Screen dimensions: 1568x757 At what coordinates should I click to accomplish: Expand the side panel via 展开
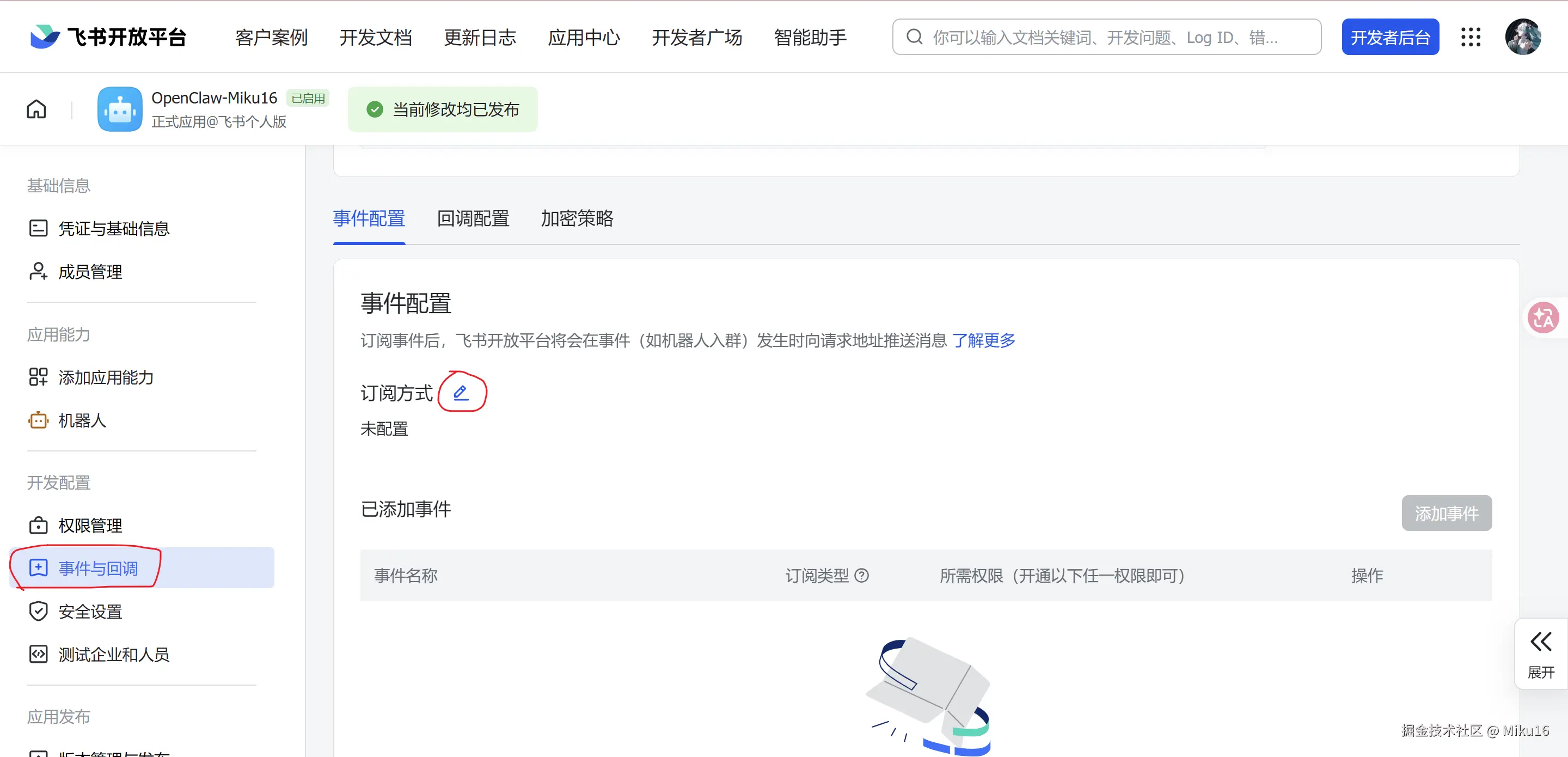(x=1541, y=654)
